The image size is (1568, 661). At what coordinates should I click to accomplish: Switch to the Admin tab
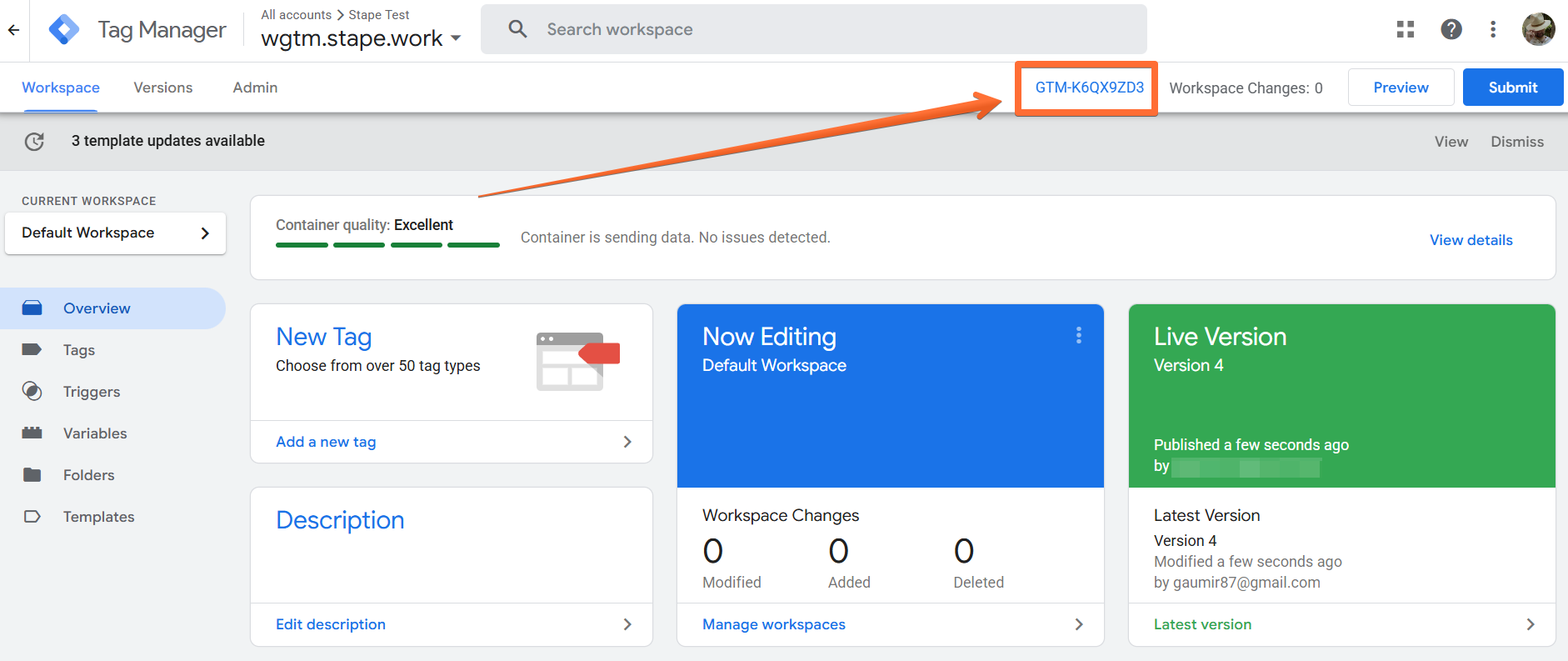255,88
